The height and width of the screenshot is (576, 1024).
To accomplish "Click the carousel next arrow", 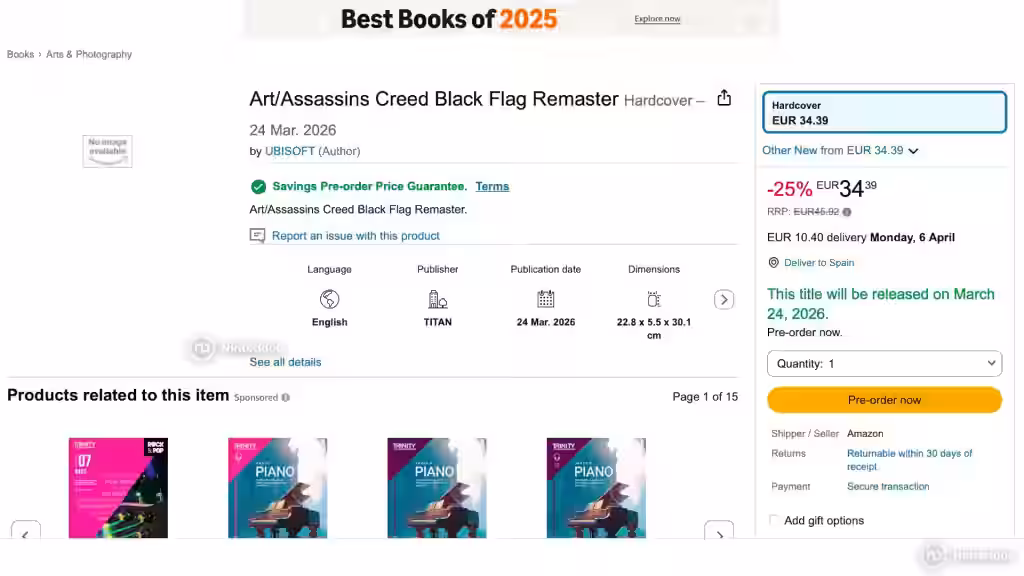I will (719, 536).
